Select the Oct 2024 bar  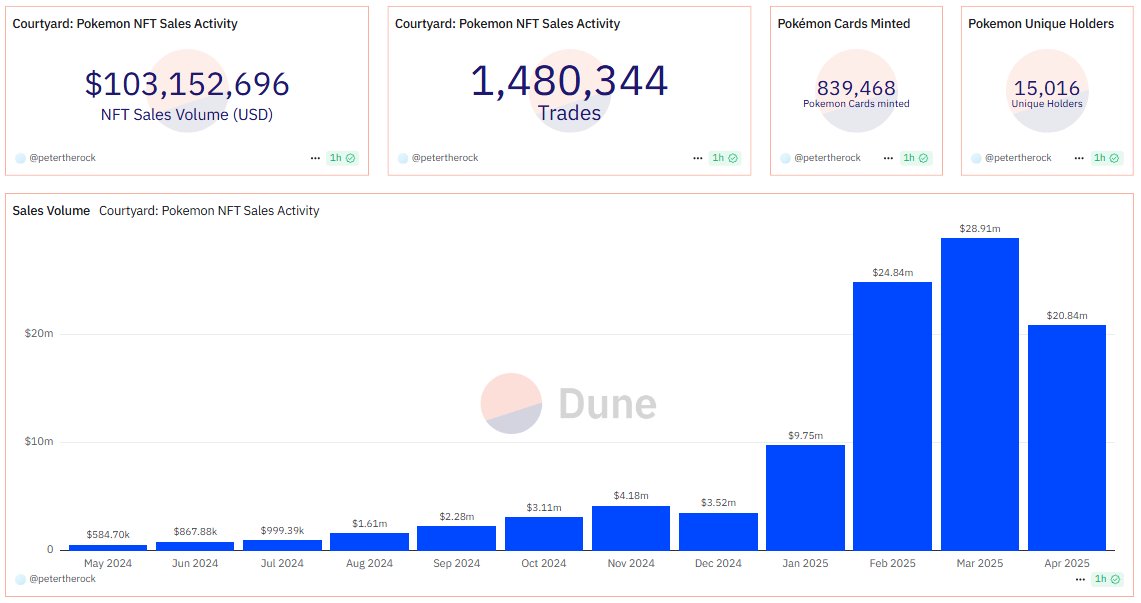point(544,534)
